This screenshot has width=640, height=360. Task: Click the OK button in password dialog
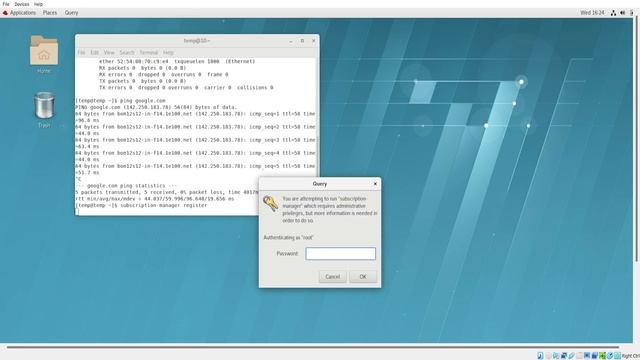coord(363,277)
